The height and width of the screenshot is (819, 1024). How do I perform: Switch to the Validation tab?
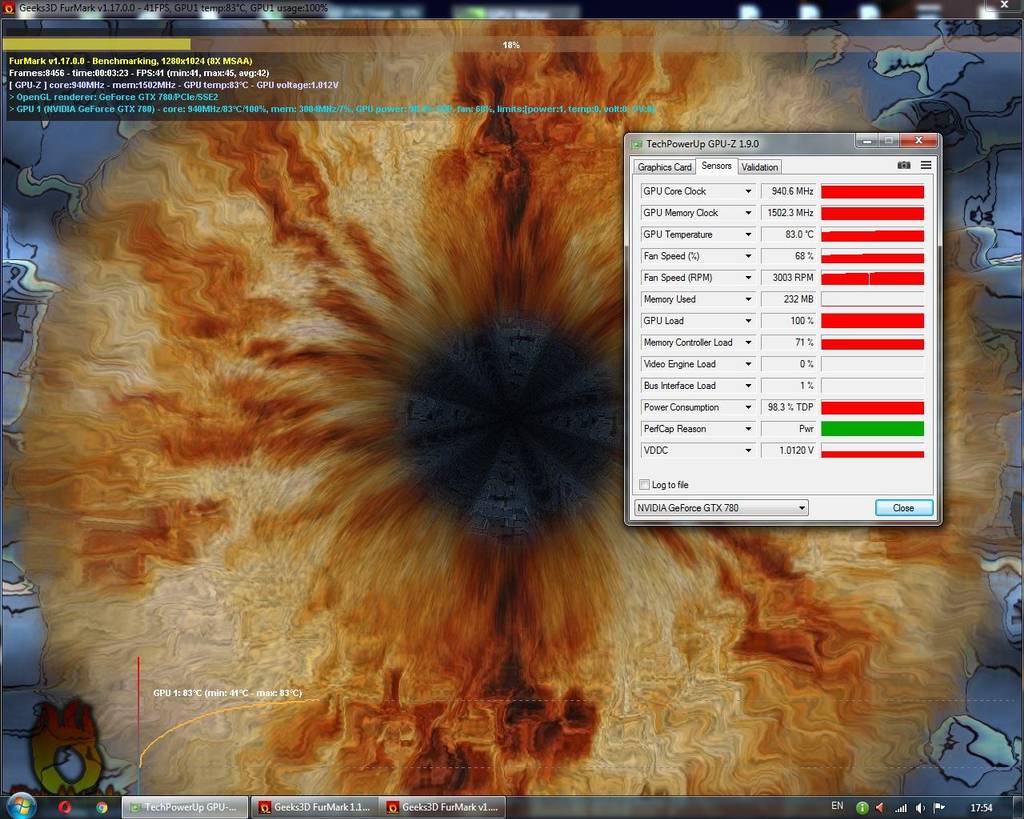coord(760,167)
